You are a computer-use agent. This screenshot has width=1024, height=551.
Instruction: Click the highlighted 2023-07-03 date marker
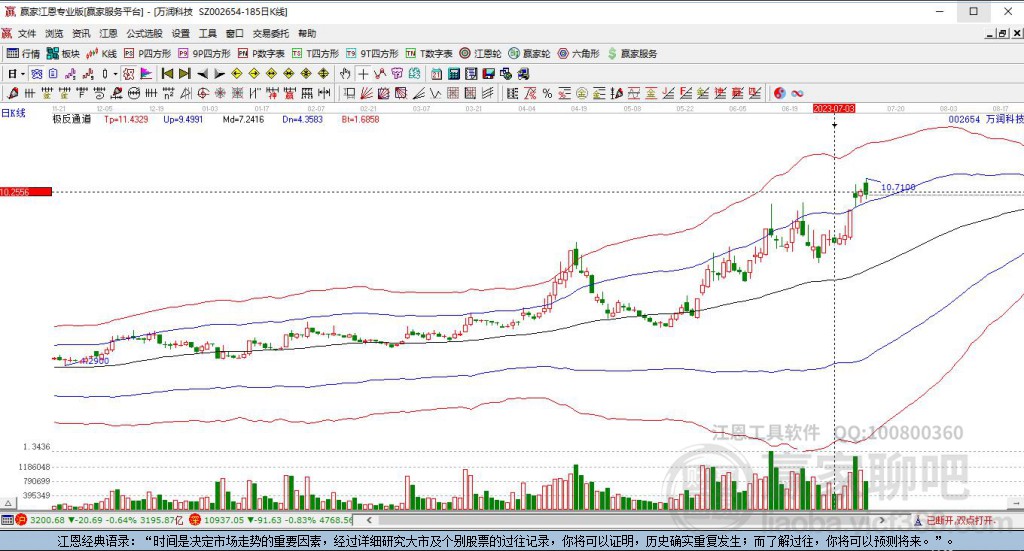click(x=834, y=108)
